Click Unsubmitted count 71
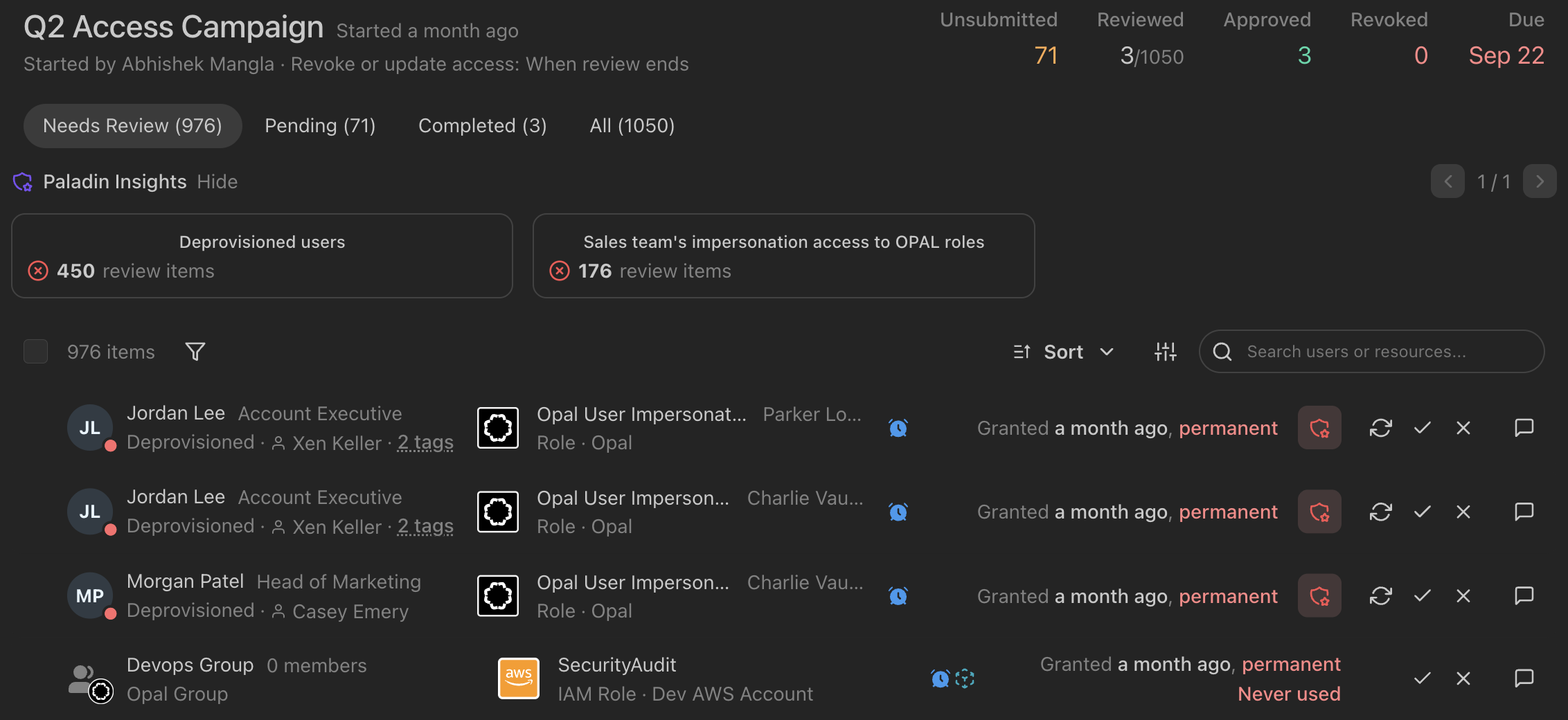1568x720 pixels. pos(1046,55)
